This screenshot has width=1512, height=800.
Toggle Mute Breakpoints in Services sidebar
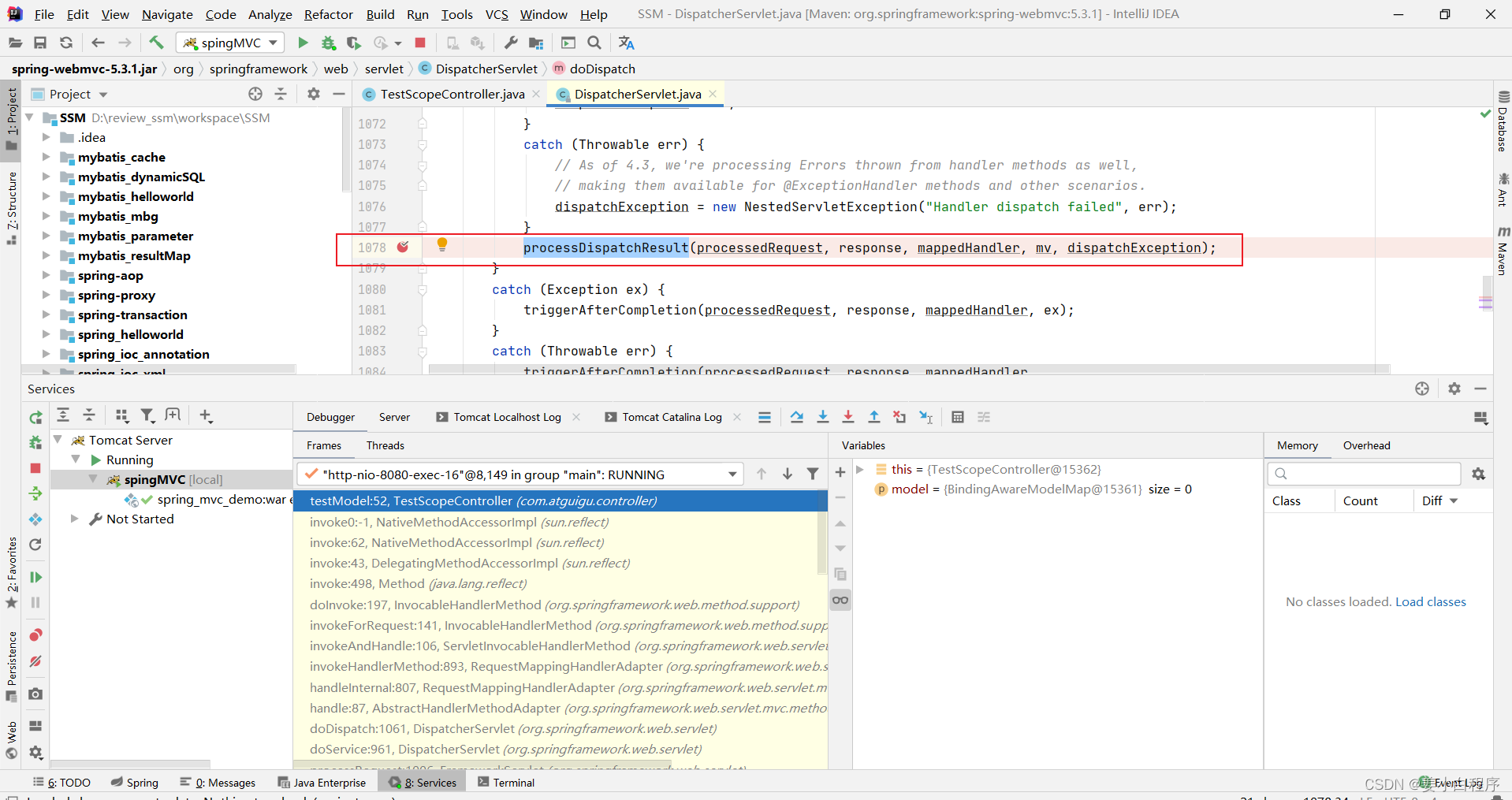35,661
